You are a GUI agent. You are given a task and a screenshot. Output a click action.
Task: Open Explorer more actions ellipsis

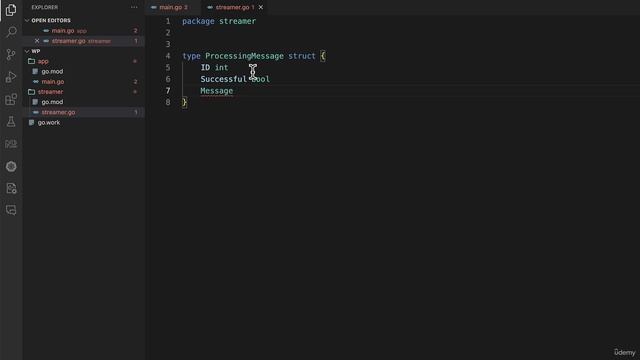pyautogui.click(x=134, y=7)
